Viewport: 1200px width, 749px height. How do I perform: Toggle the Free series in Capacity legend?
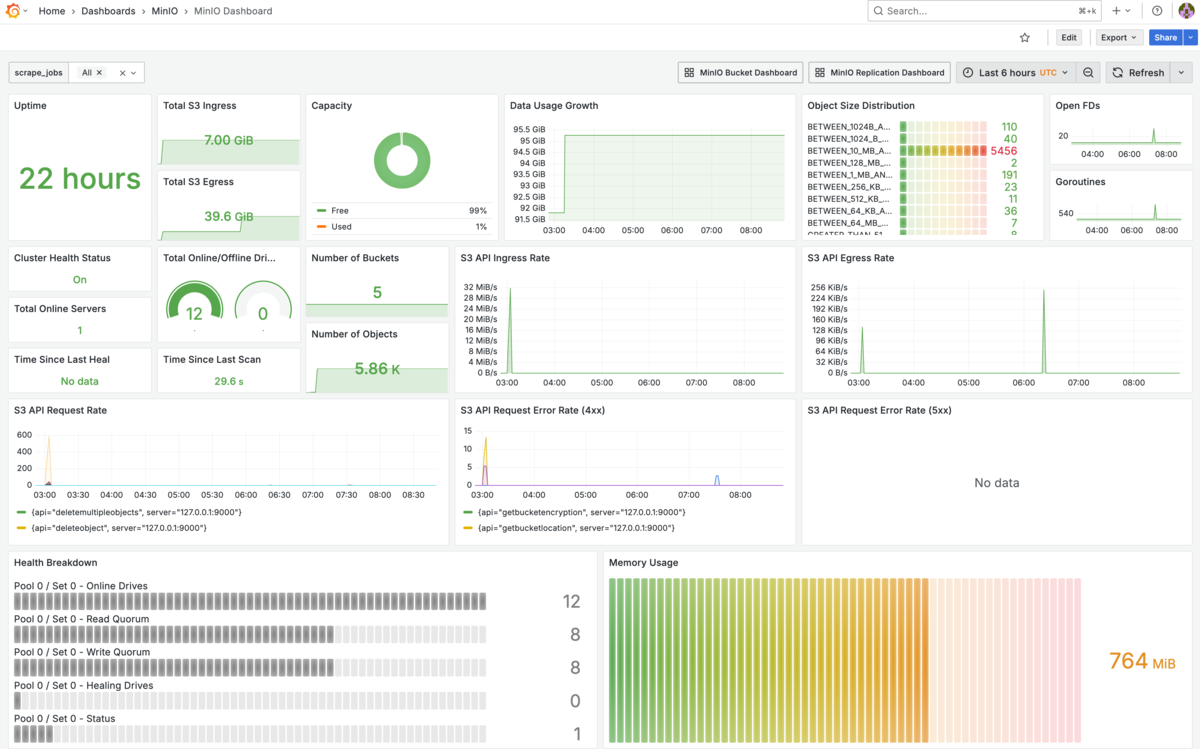point(340,211)
